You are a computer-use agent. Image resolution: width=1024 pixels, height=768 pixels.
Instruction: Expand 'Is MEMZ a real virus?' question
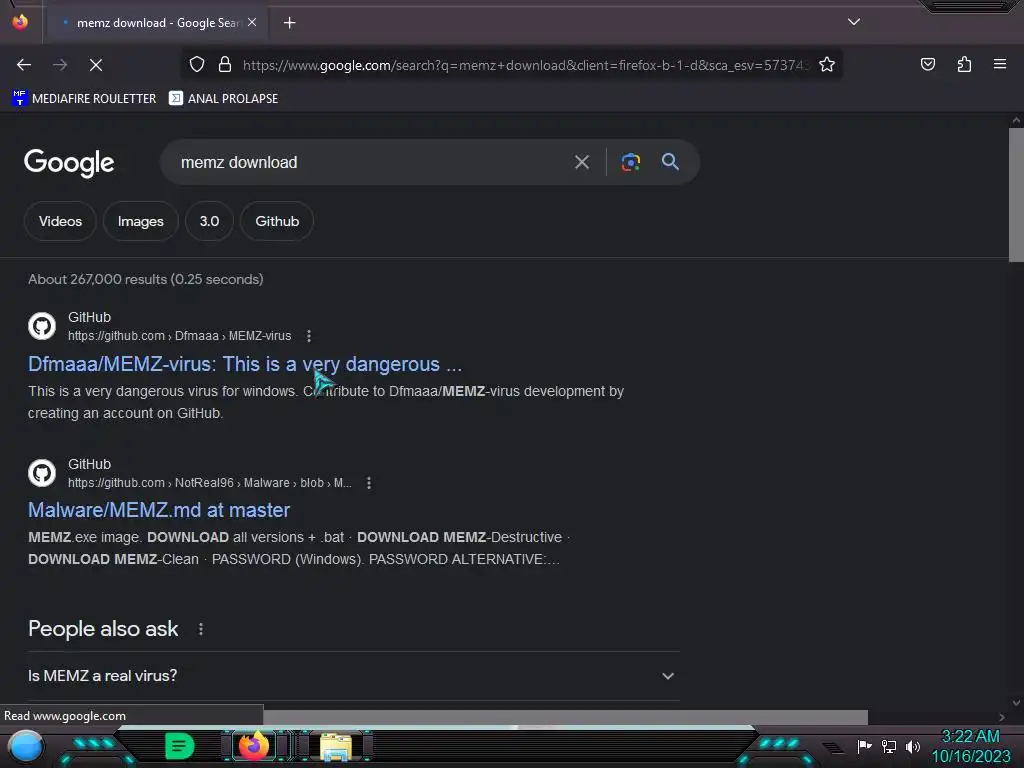tap(353, 676)
